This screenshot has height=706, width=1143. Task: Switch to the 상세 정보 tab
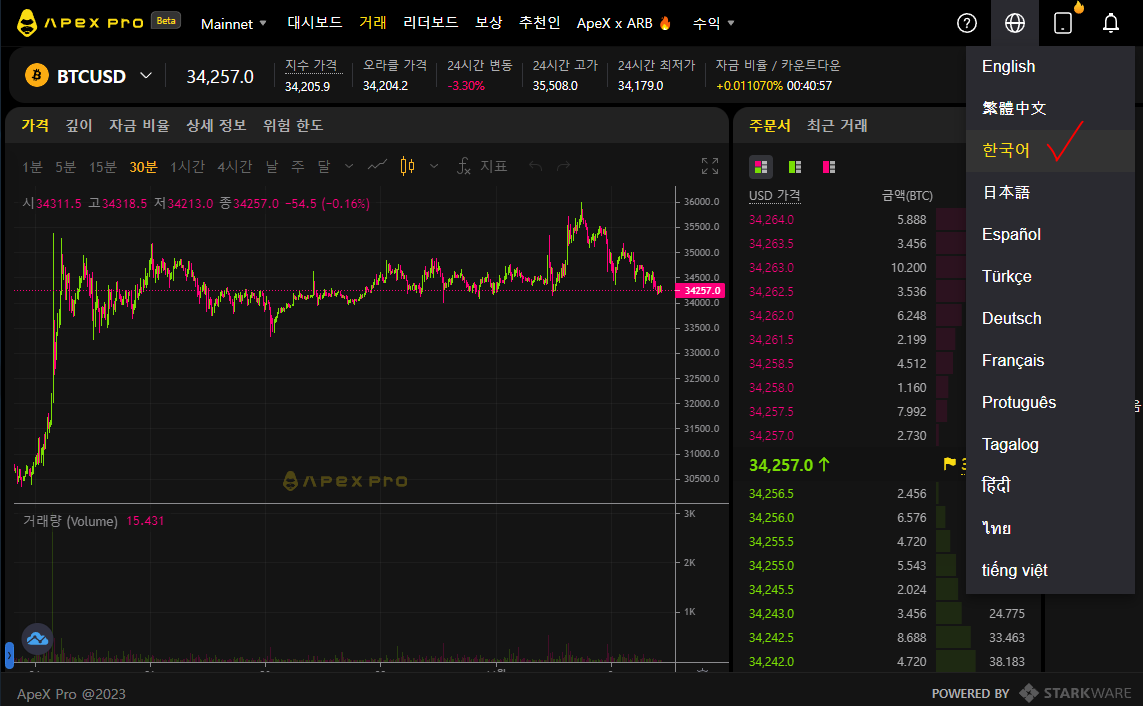(216, 125)
